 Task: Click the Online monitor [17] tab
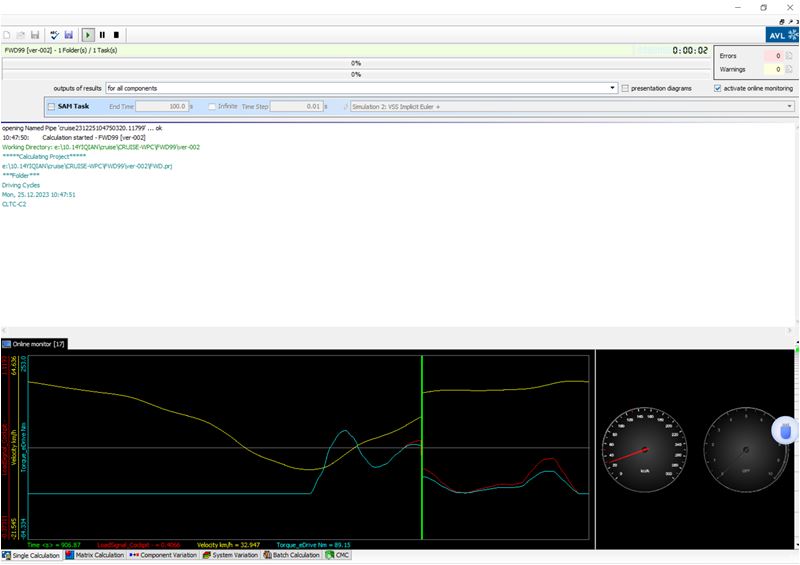coord(34,344)
